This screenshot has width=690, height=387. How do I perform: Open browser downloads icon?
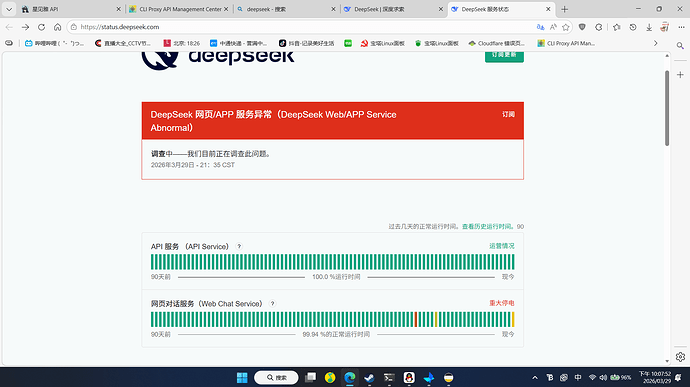click(x=649, y=27)
